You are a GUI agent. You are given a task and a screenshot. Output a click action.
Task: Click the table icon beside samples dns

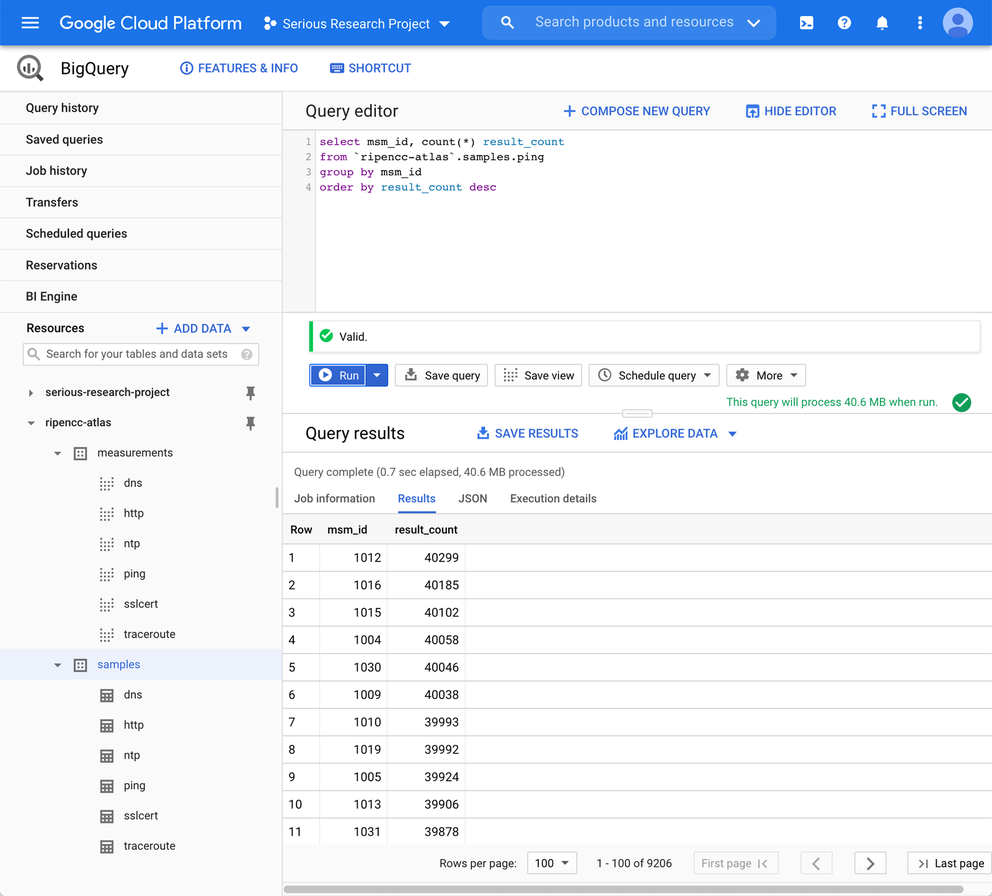pyautogui.click(x=107, y=695)
